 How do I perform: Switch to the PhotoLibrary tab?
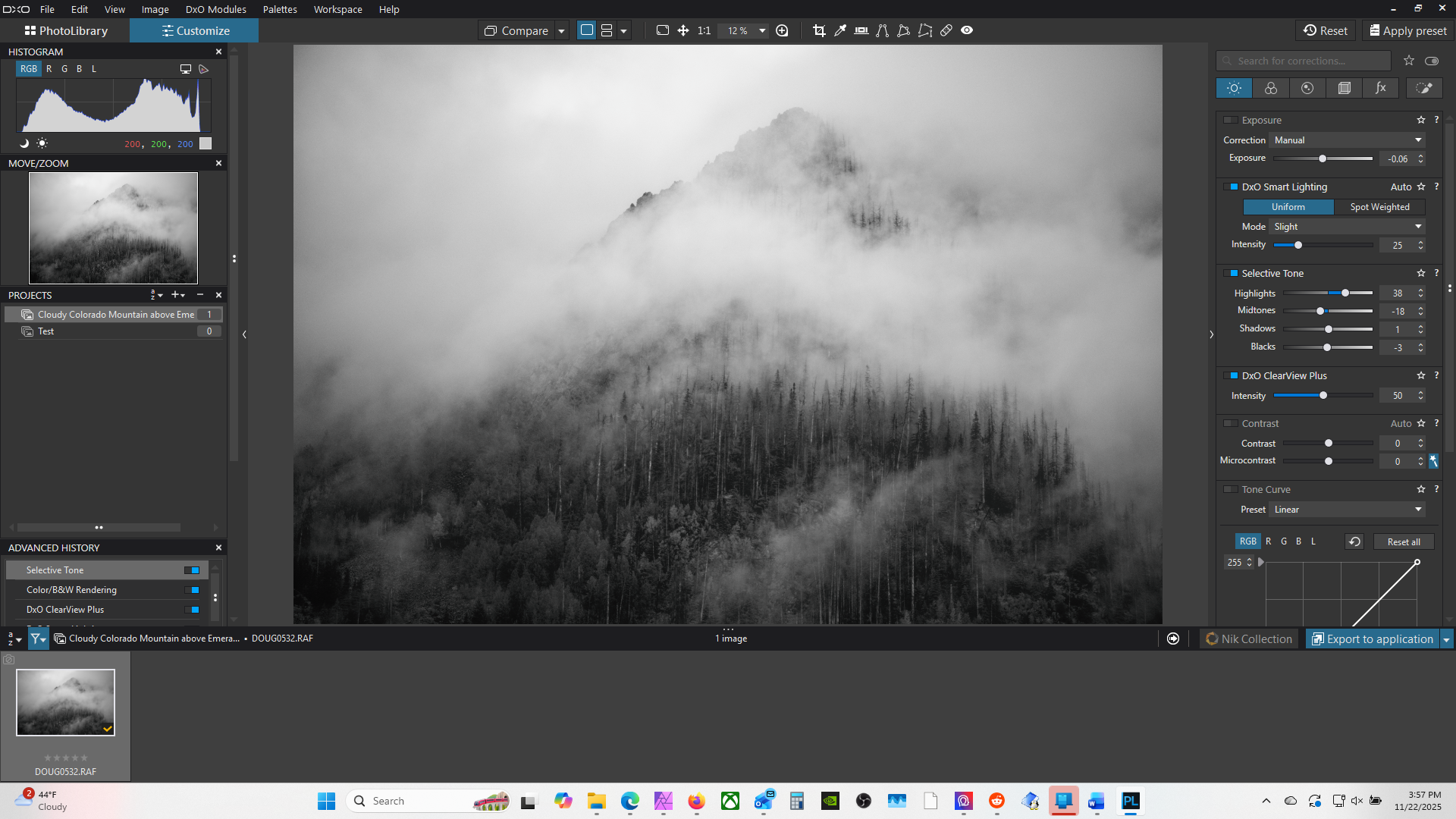(x=66, y=30)
